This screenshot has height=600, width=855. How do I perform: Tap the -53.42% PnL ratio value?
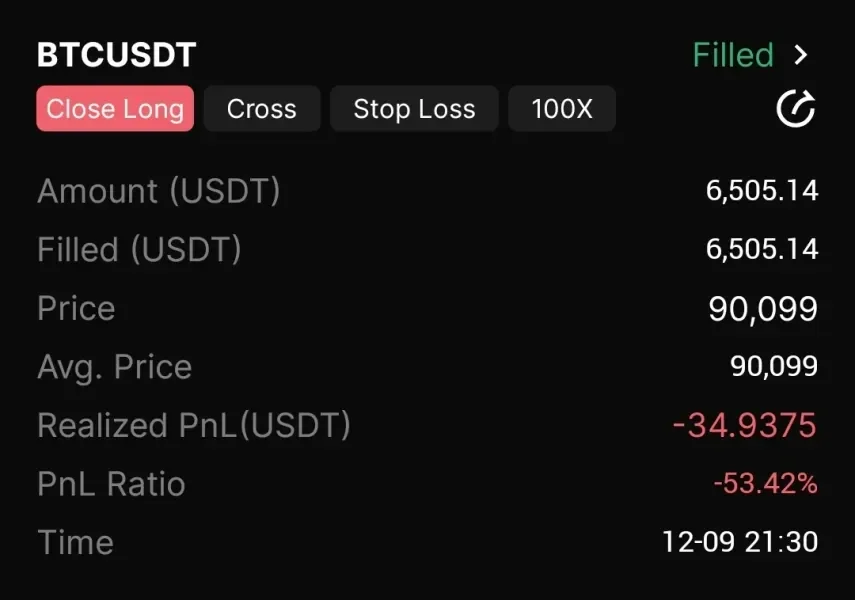pos(765,484)
